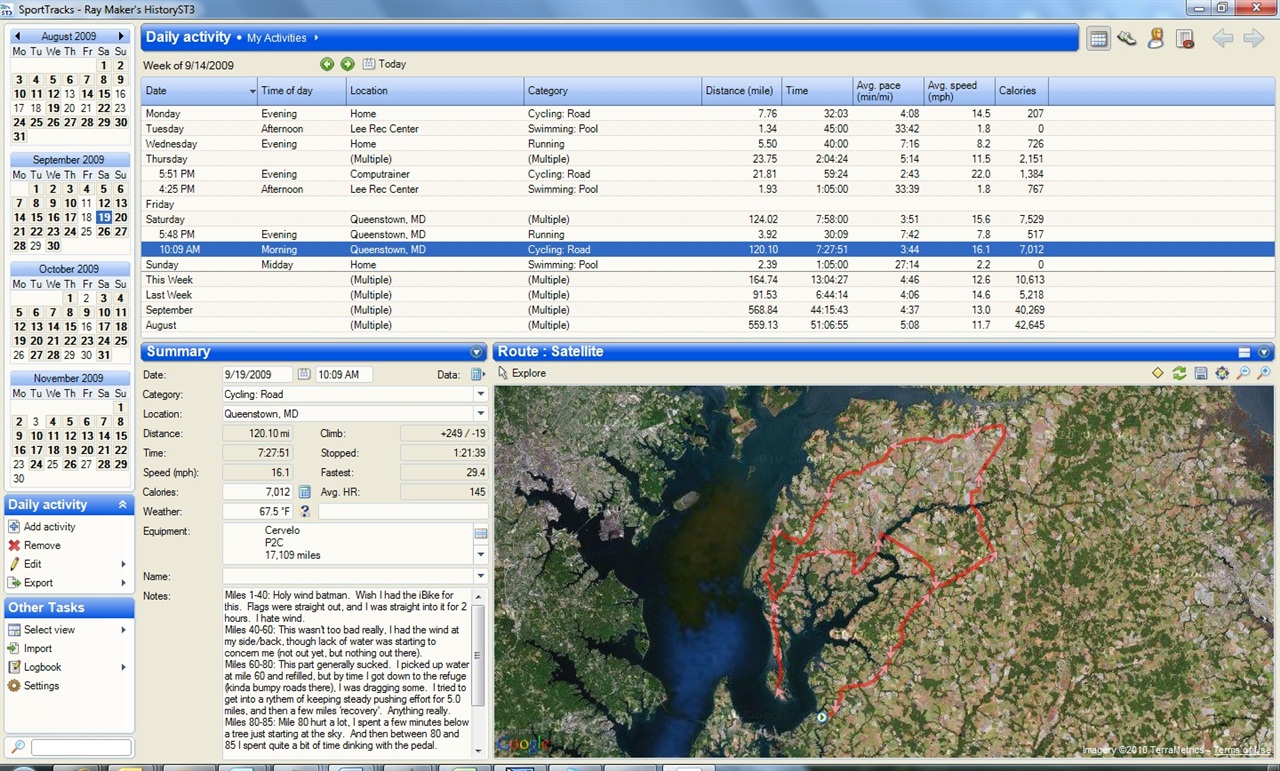Open the Equipment view shoe icon
Screen dimensions: 1280x771
coord(1127,39)
